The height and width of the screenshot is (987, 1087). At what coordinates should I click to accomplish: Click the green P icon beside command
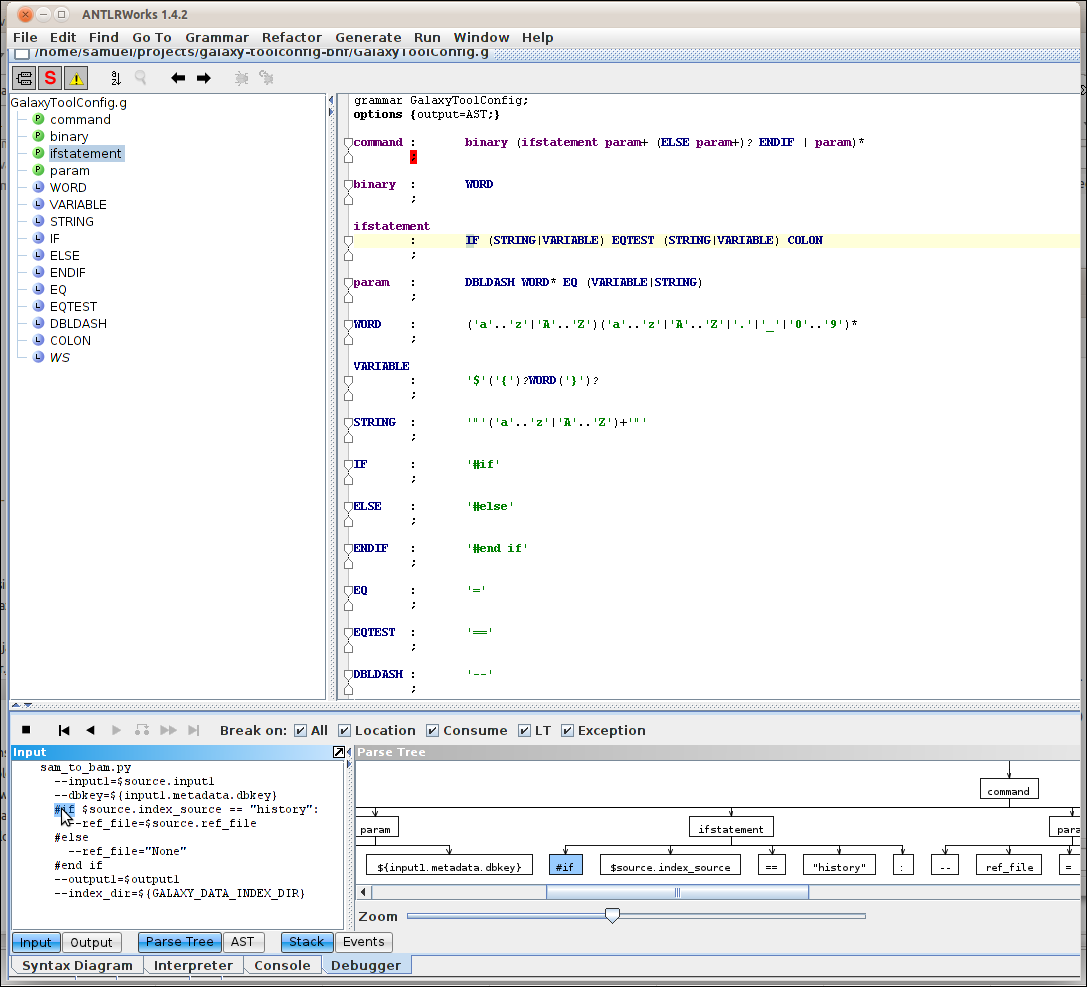[39, 119]
